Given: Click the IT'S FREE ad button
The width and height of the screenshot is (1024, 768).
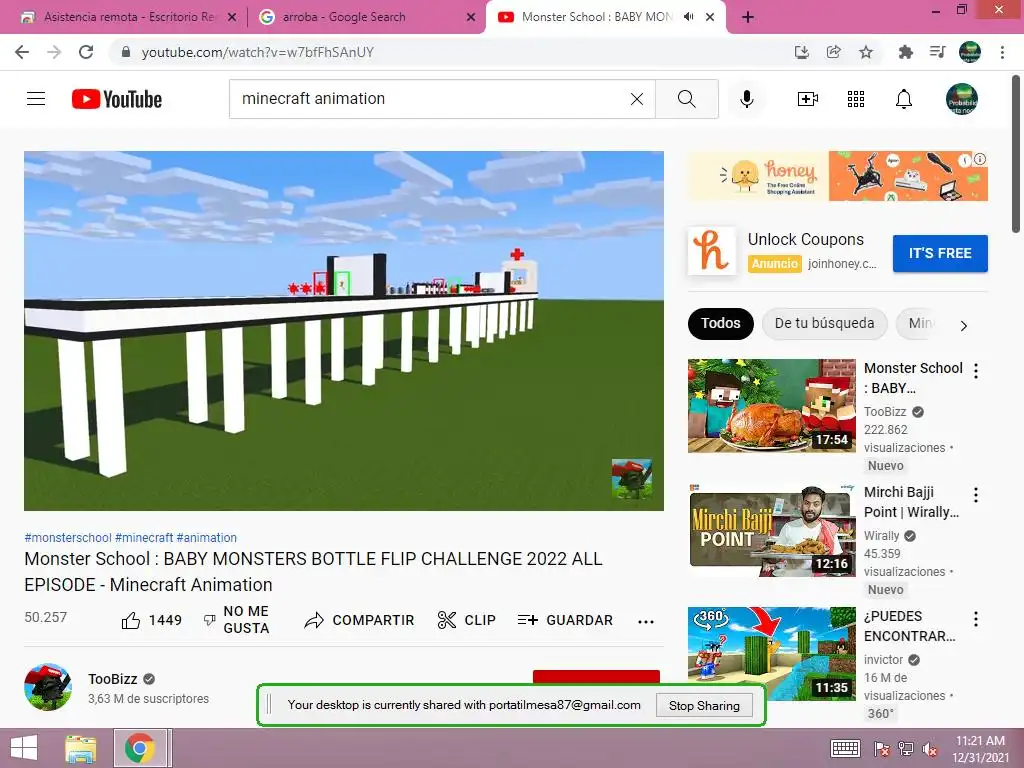Looking at the screenshot, I should pos(940,253).
